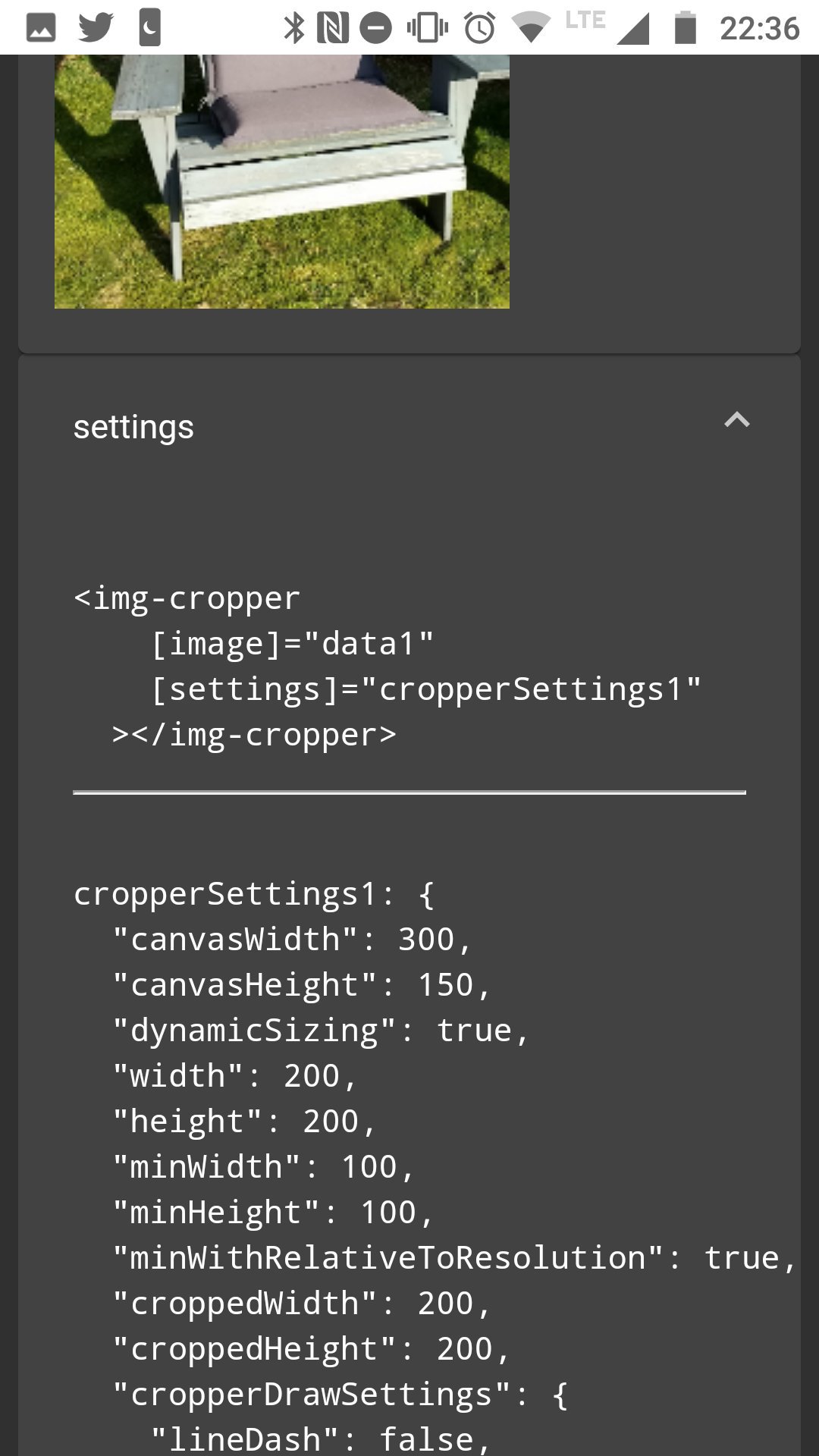Tap the phone notification icon beside Twitter
The height and width of the screenshot is (1456, 819).
coord(149,28)
